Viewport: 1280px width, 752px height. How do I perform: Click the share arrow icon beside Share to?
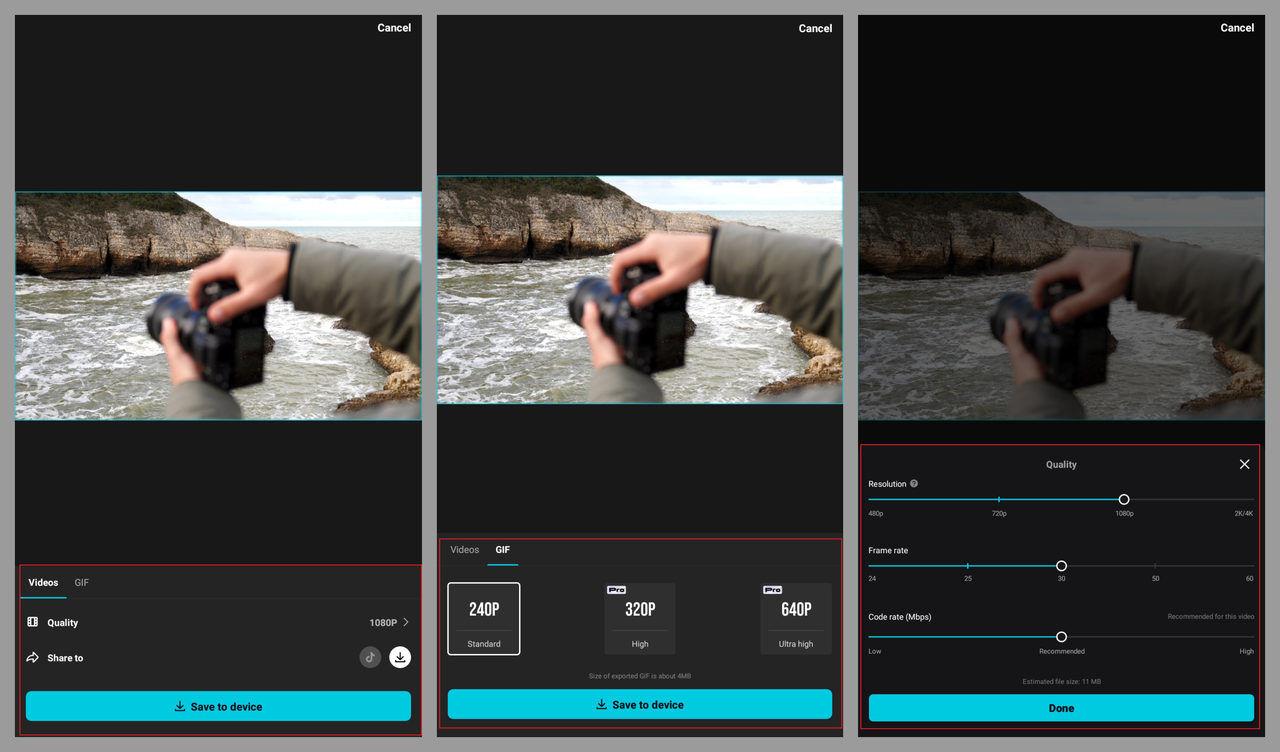click(x=31, y=657)
